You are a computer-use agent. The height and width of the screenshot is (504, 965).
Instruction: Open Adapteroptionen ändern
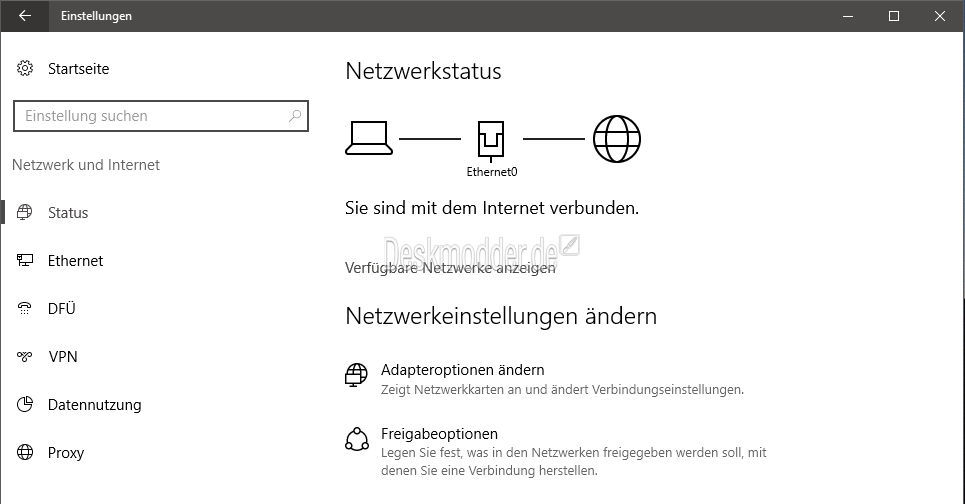coord(462,370)
